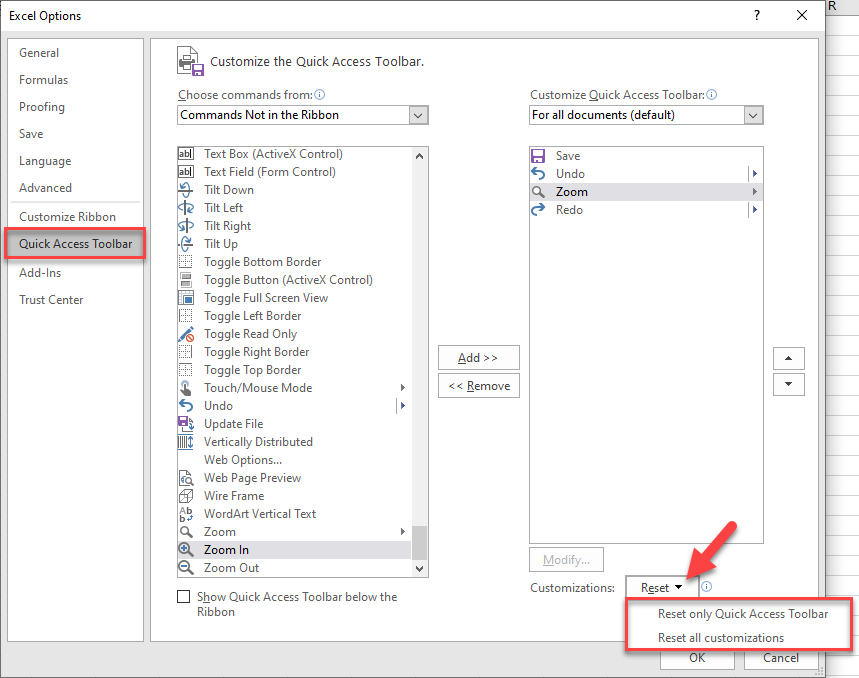859x678 pixels.
Task: Choose the Tilt Left command icon
Action: click(x=186, y=208)
